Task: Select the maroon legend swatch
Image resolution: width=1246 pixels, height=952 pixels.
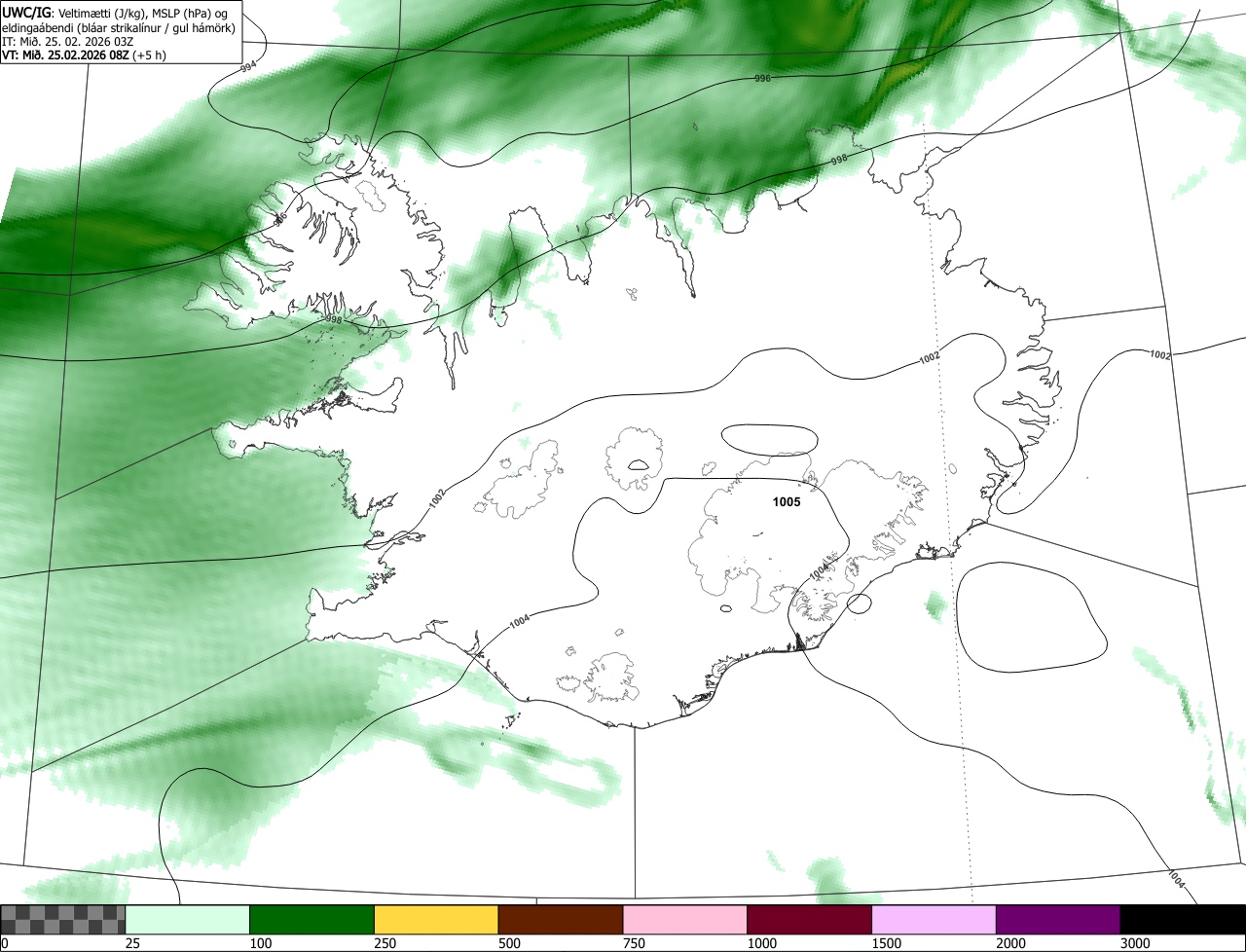Action: coord(810,920)
